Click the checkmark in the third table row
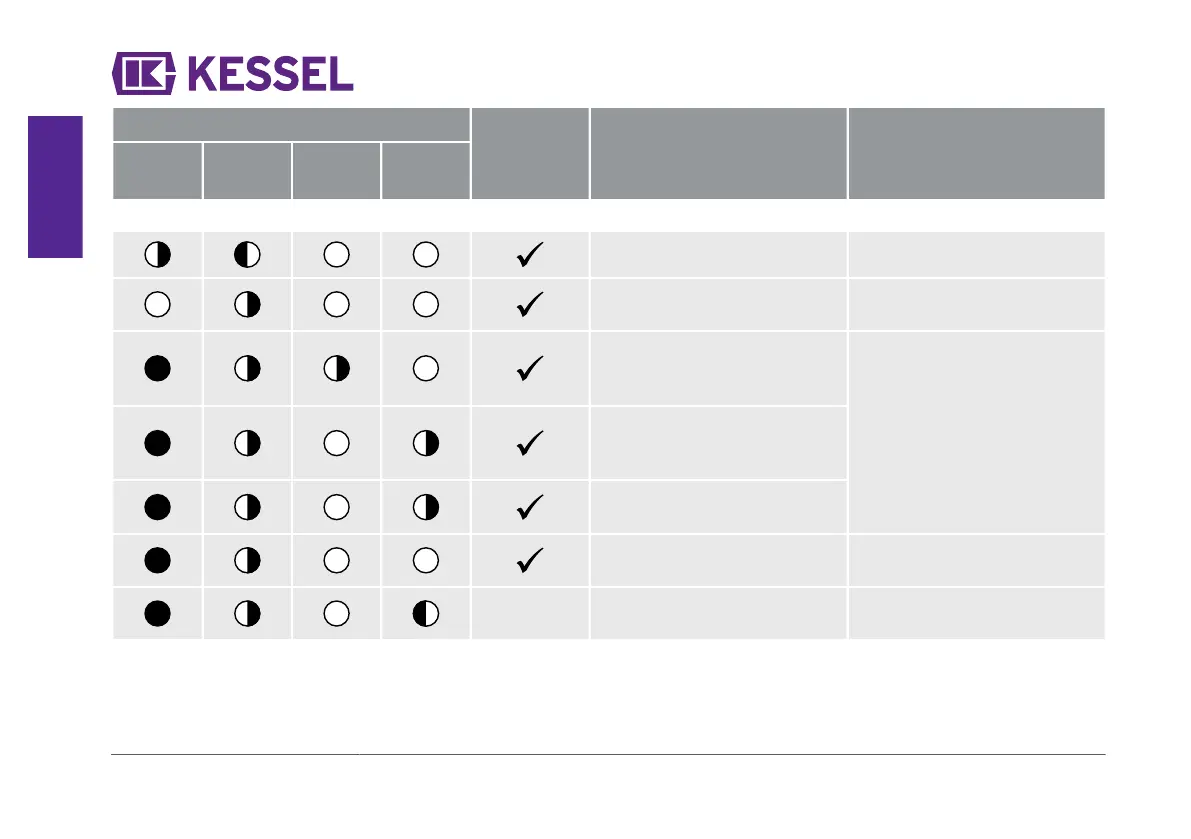The image size is (1191, 839). tap(530, 368)
